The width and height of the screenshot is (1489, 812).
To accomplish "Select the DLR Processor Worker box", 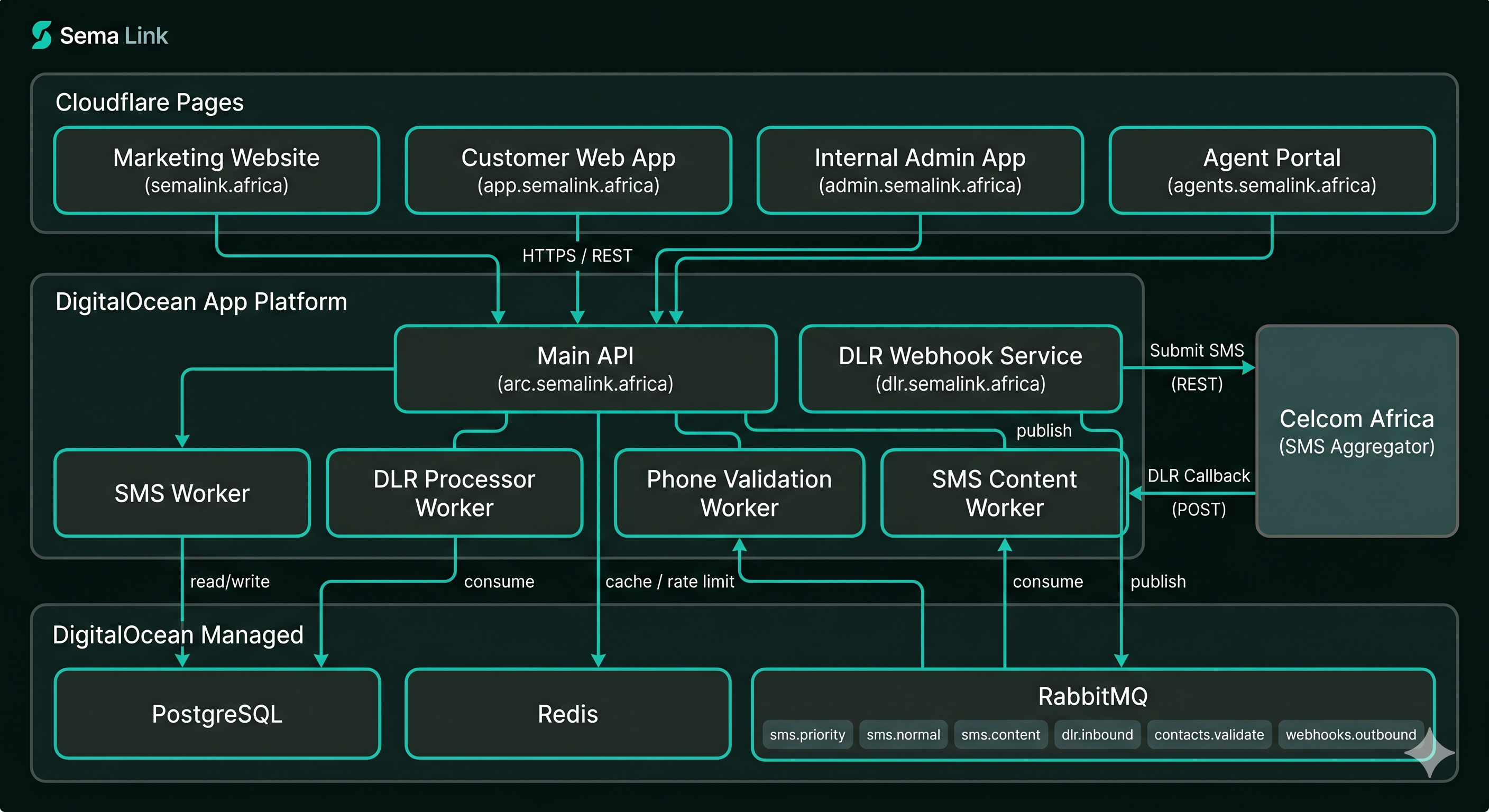I will [x=454, y=493].
